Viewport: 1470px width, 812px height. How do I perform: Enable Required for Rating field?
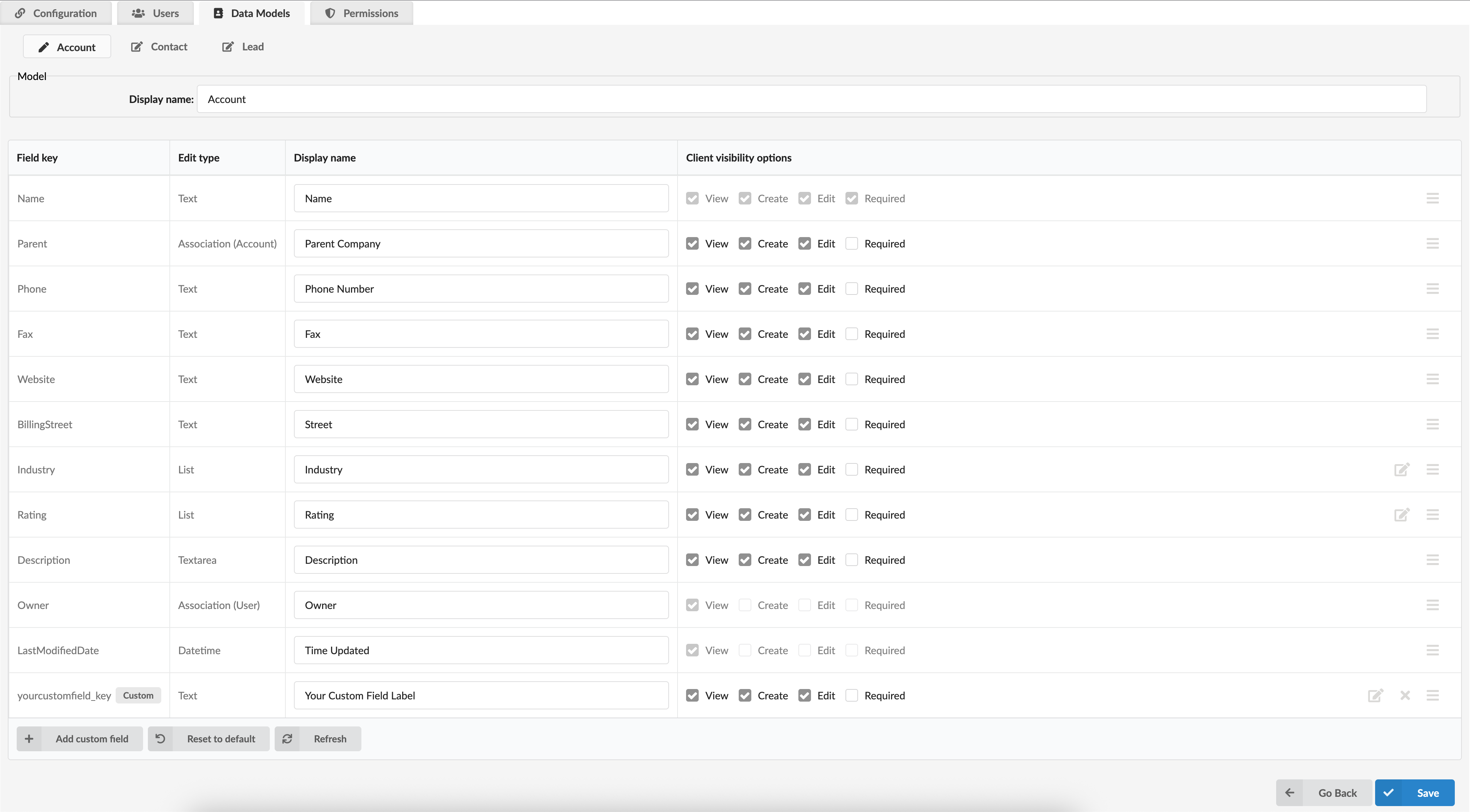pyautogui.click(x=851, y=514)
